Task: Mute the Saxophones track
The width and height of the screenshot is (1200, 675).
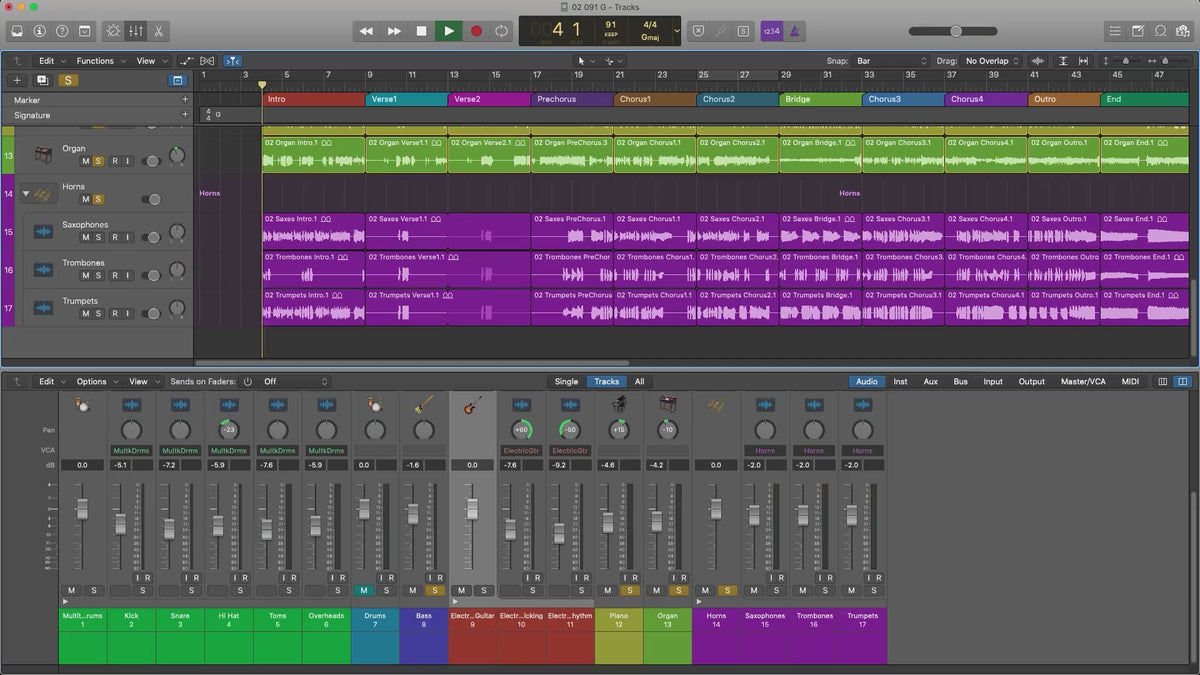Action: (x=86, y=238)
